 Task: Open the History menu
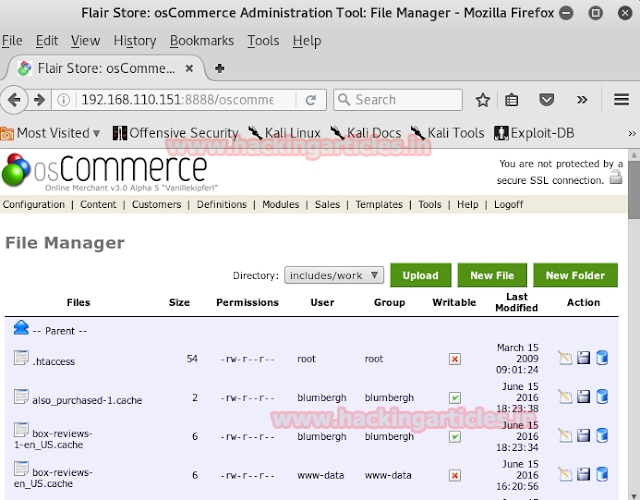click(x=135, y=41)
